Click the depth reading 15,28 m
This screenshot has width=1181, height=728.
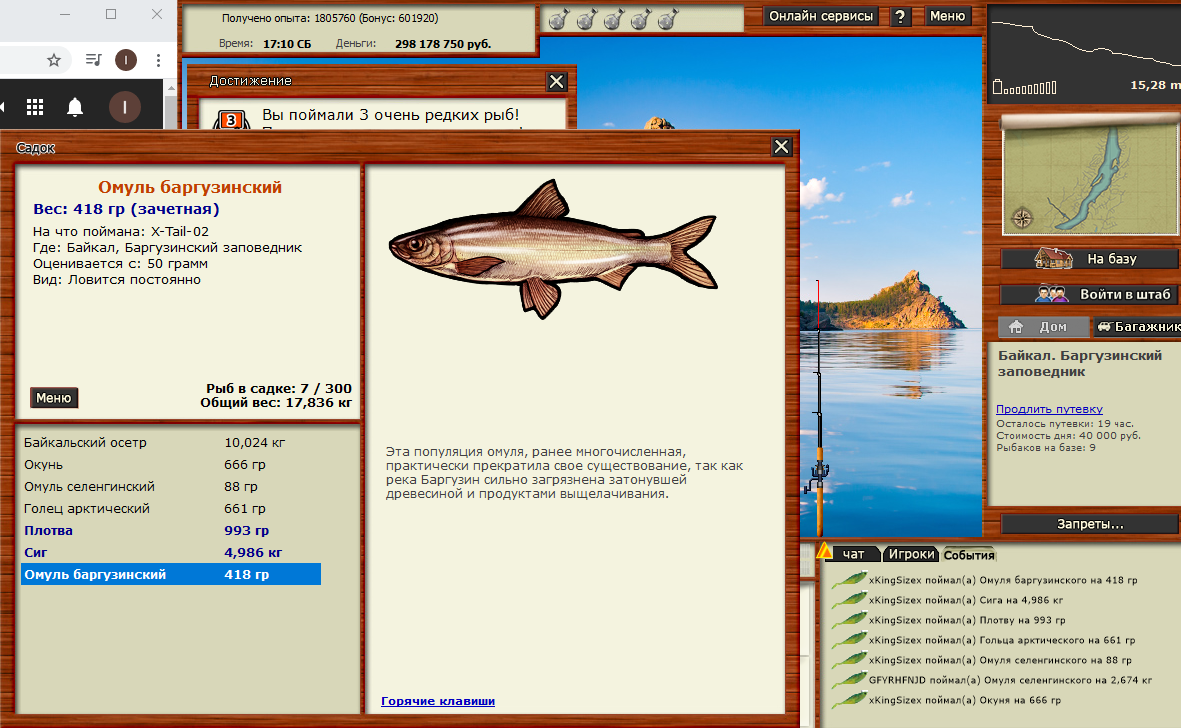click(1155, 85)
